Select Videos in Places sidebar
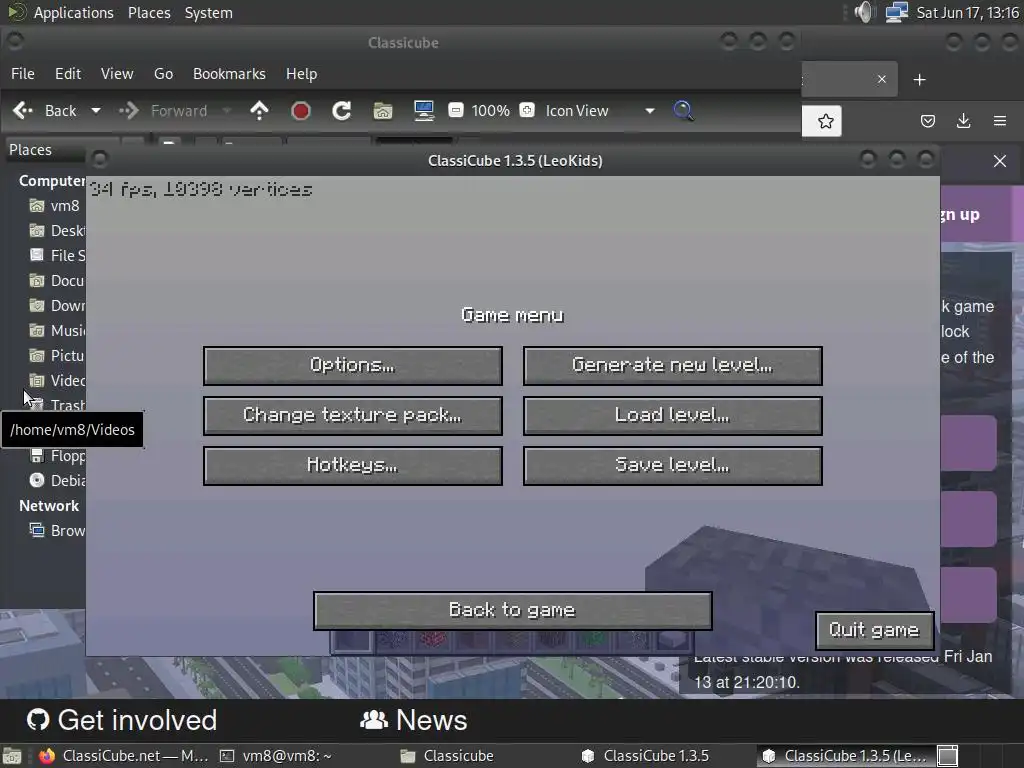Viewport: 1024px width, 768px height. (x=57, y=381)
